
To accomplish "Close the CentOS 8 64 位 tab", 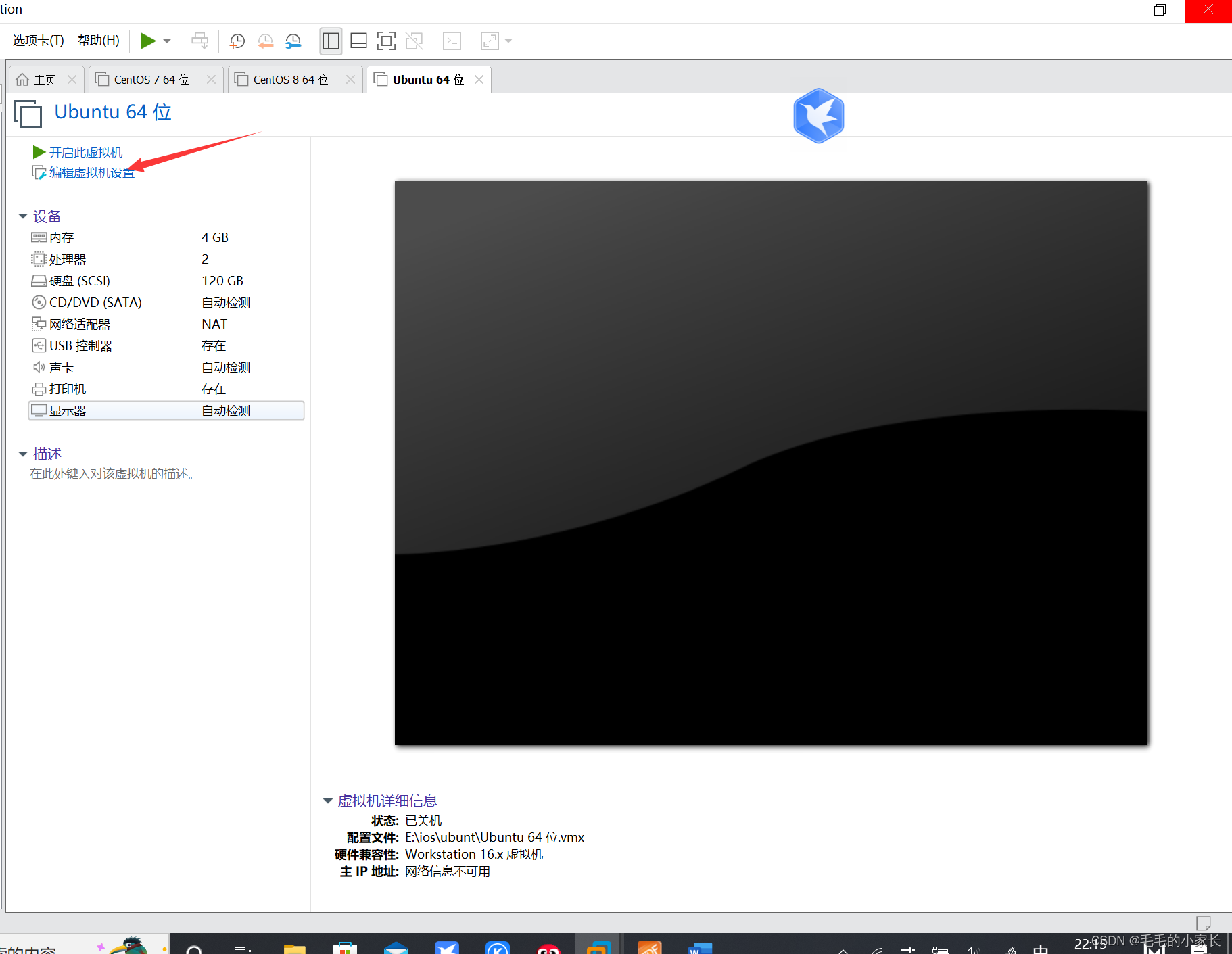I will [350, 80].
